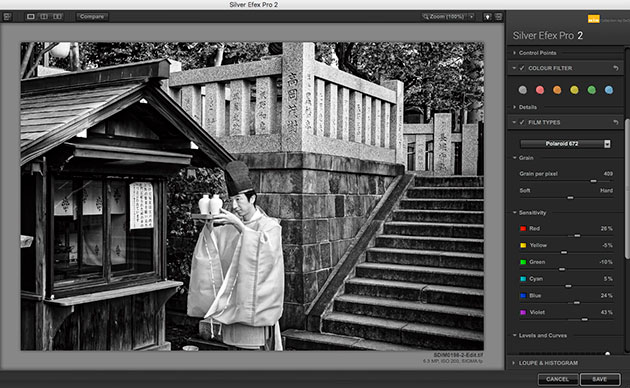Adjust the Blue sensitivity slider
630x388 pixels.
point(577,302)
